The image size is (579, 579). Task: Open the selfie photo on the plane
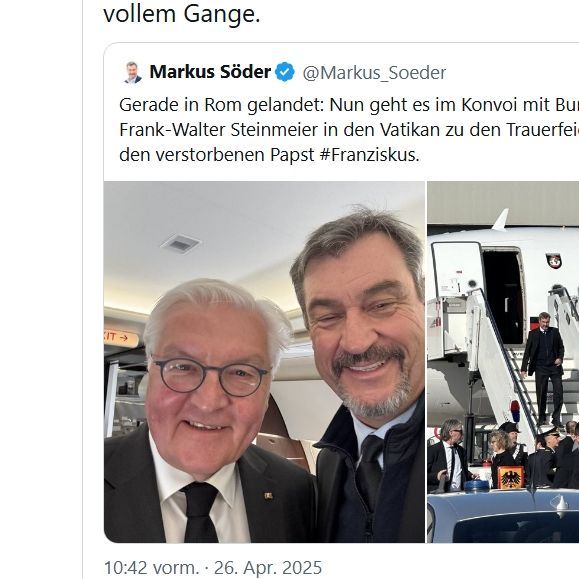pyautogui.click(x=264, y=362)
